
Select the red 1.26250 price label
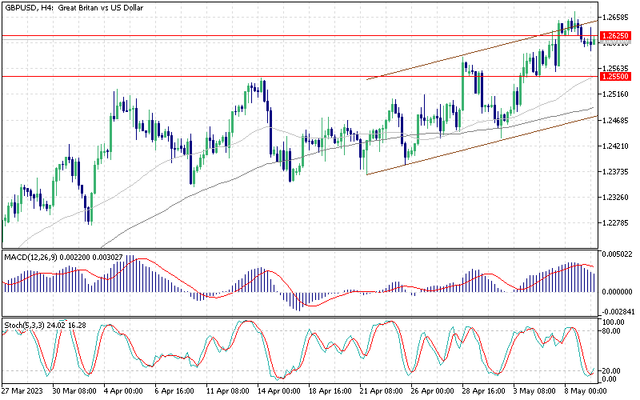(615, 36)
